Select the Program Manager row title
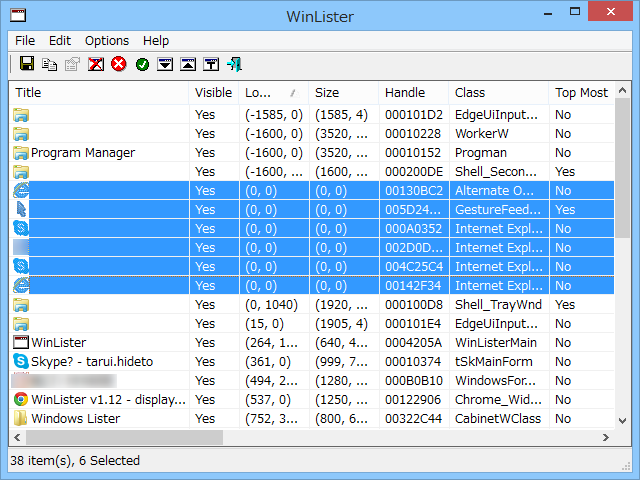This screenshot has width=640, height=480. coord(83,153)
